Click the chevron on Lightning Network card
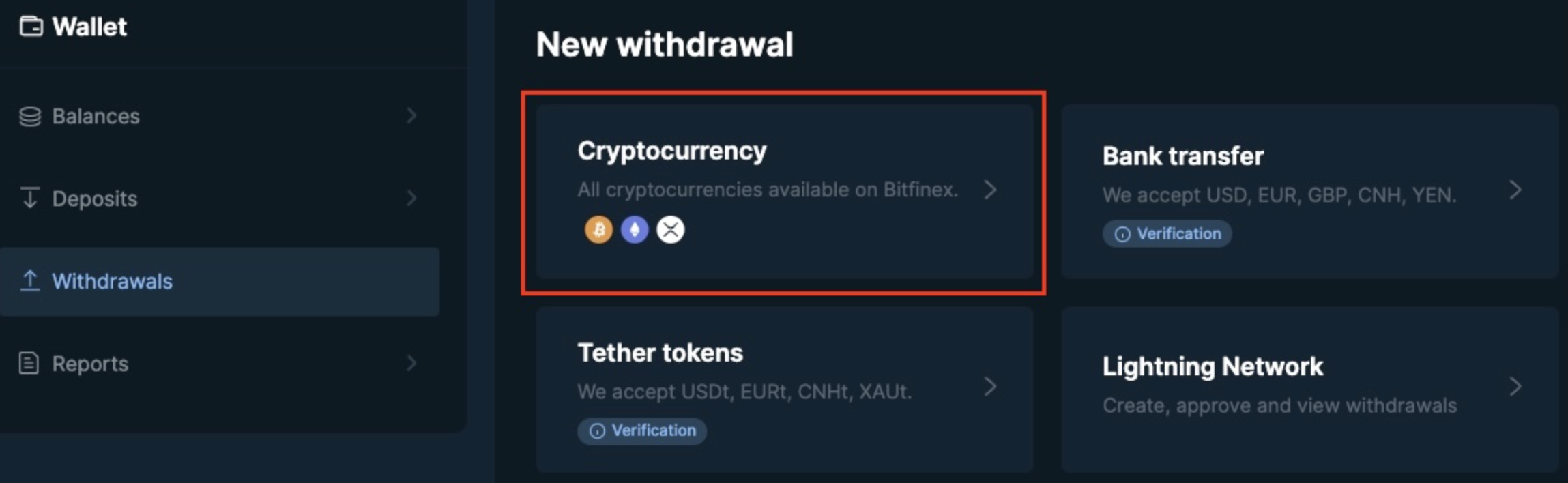1568x483 pixels. click(x=1515, y=387)
